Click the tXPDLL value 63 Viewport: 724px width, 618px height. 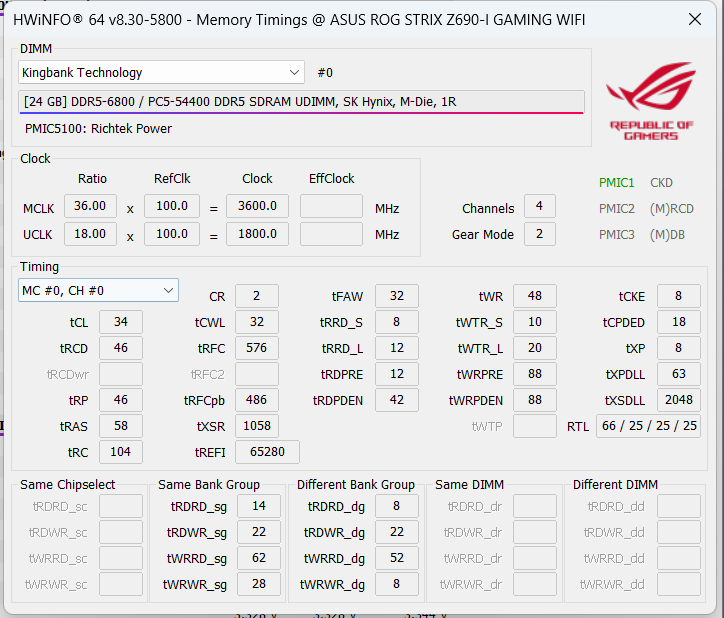click(679, 374)
